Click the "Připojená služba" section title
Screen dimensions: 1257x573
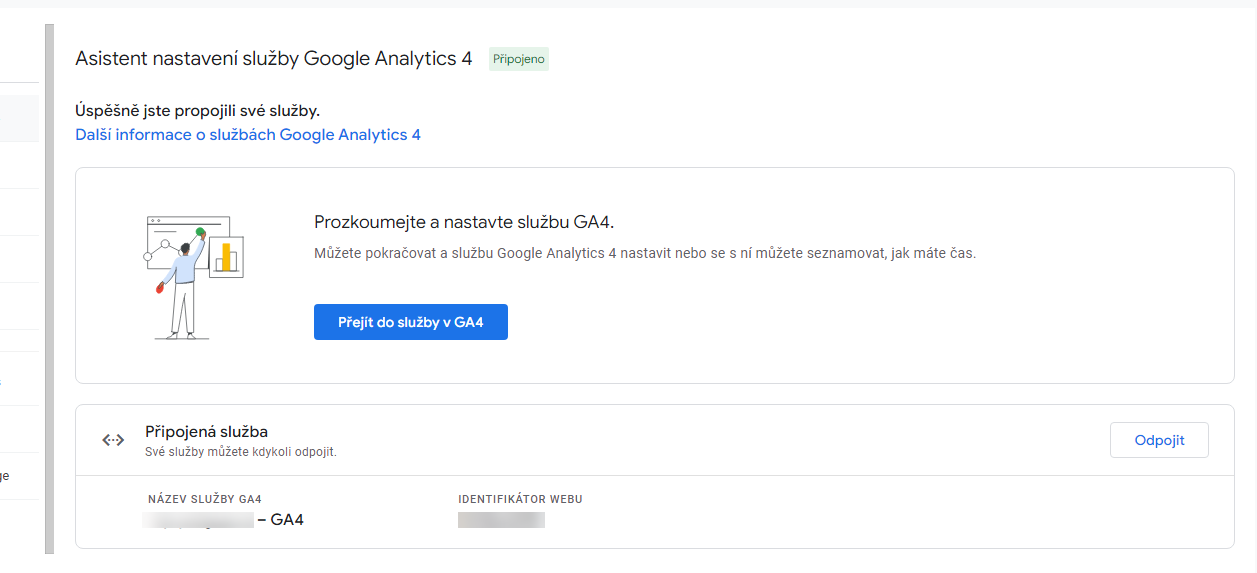point(206,432)
